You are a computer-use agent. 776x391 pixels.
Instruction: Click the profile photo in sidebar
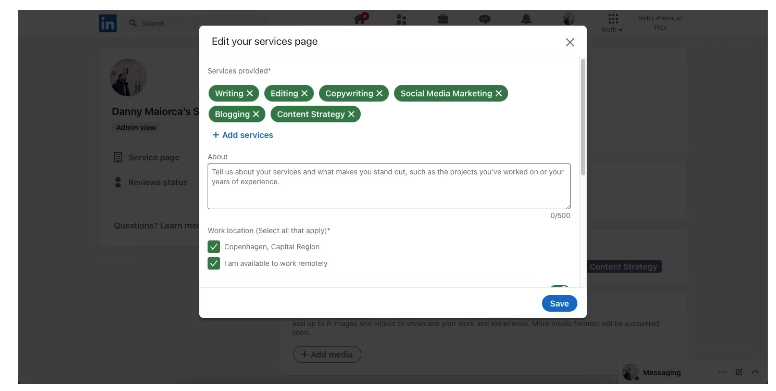pyautogui.click(x=128, y=78)
